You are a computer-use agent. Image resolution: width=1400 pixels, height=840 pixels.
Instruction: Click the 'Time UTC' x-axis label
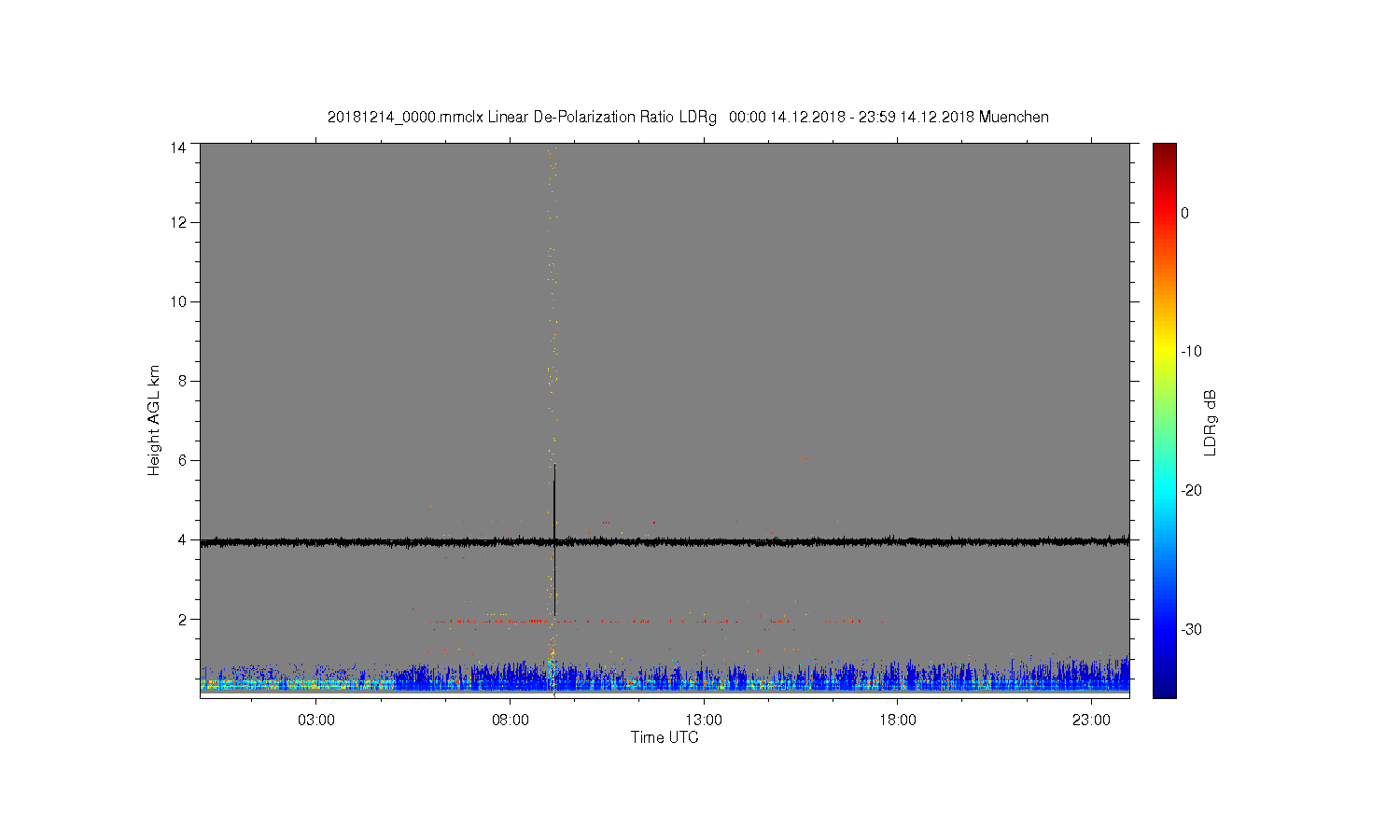tap(665, 737)
